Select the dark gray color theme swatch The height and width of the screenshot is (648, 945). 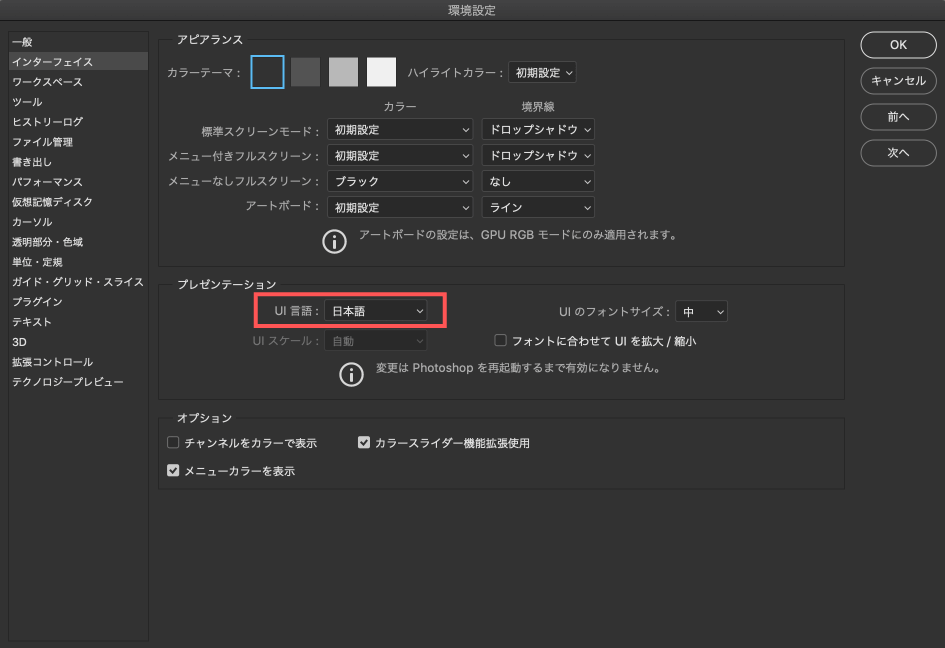pos(306,72)
